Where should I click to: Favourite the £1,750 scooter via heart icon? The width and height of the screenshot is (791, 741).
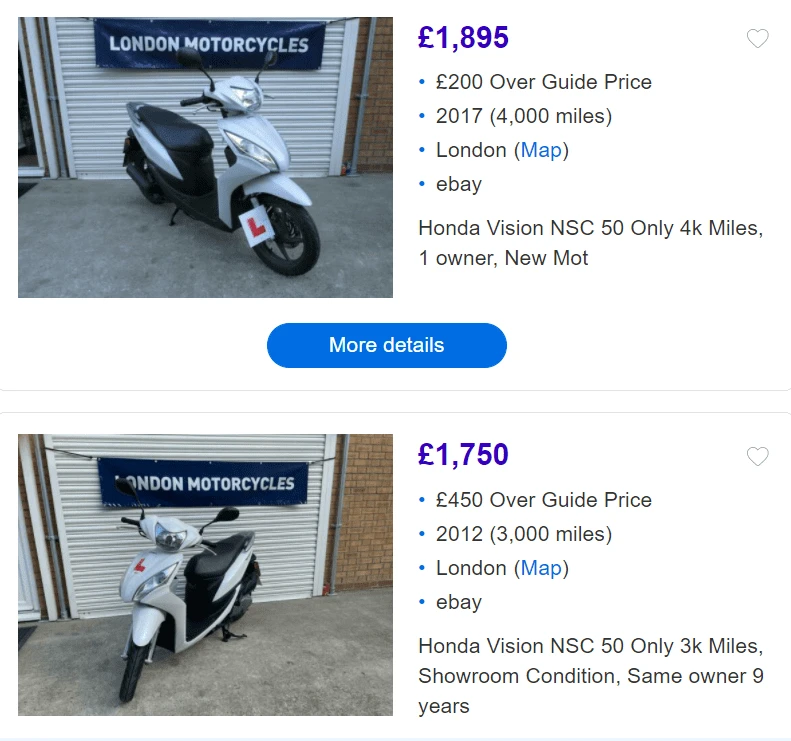pos(758,457)
